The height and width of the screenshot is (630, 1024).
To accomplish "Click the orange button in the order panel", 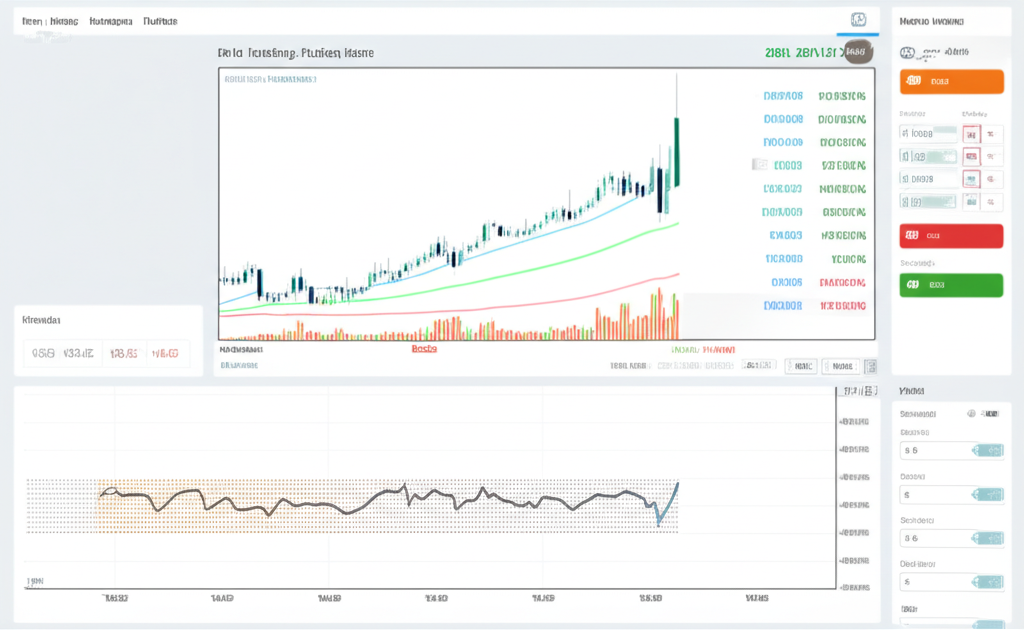I will coord(951,82).
